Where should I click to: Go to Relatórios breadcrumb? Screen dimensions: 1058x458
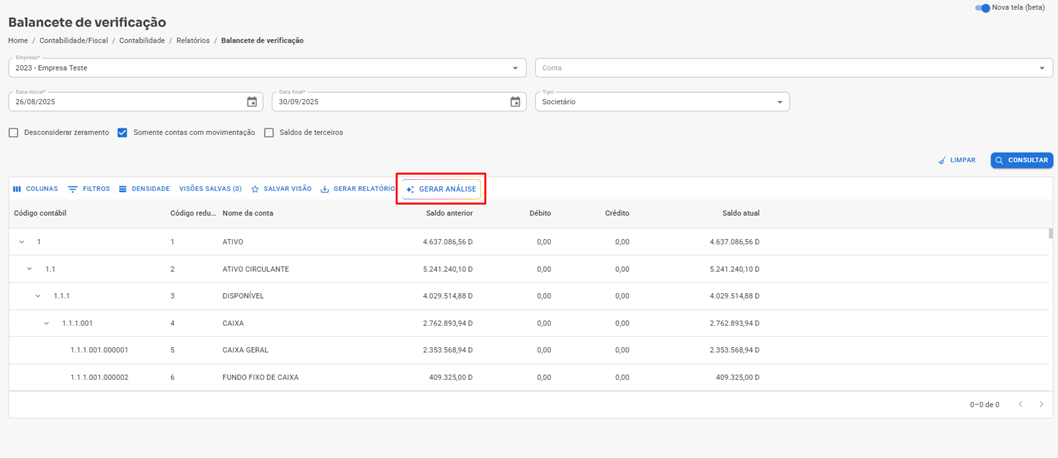(x=193, y=40)
